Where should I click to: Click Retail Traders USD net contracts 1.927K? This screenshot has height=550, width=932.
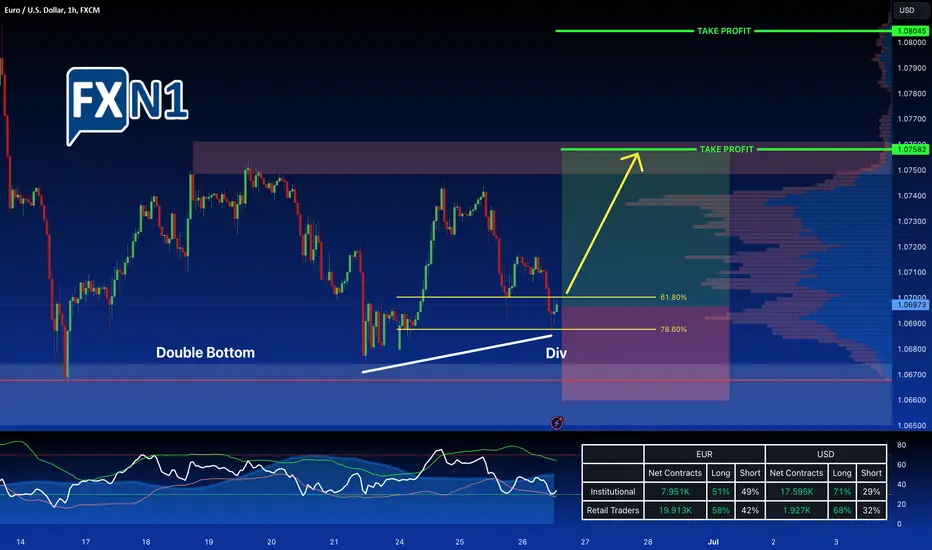796,510
